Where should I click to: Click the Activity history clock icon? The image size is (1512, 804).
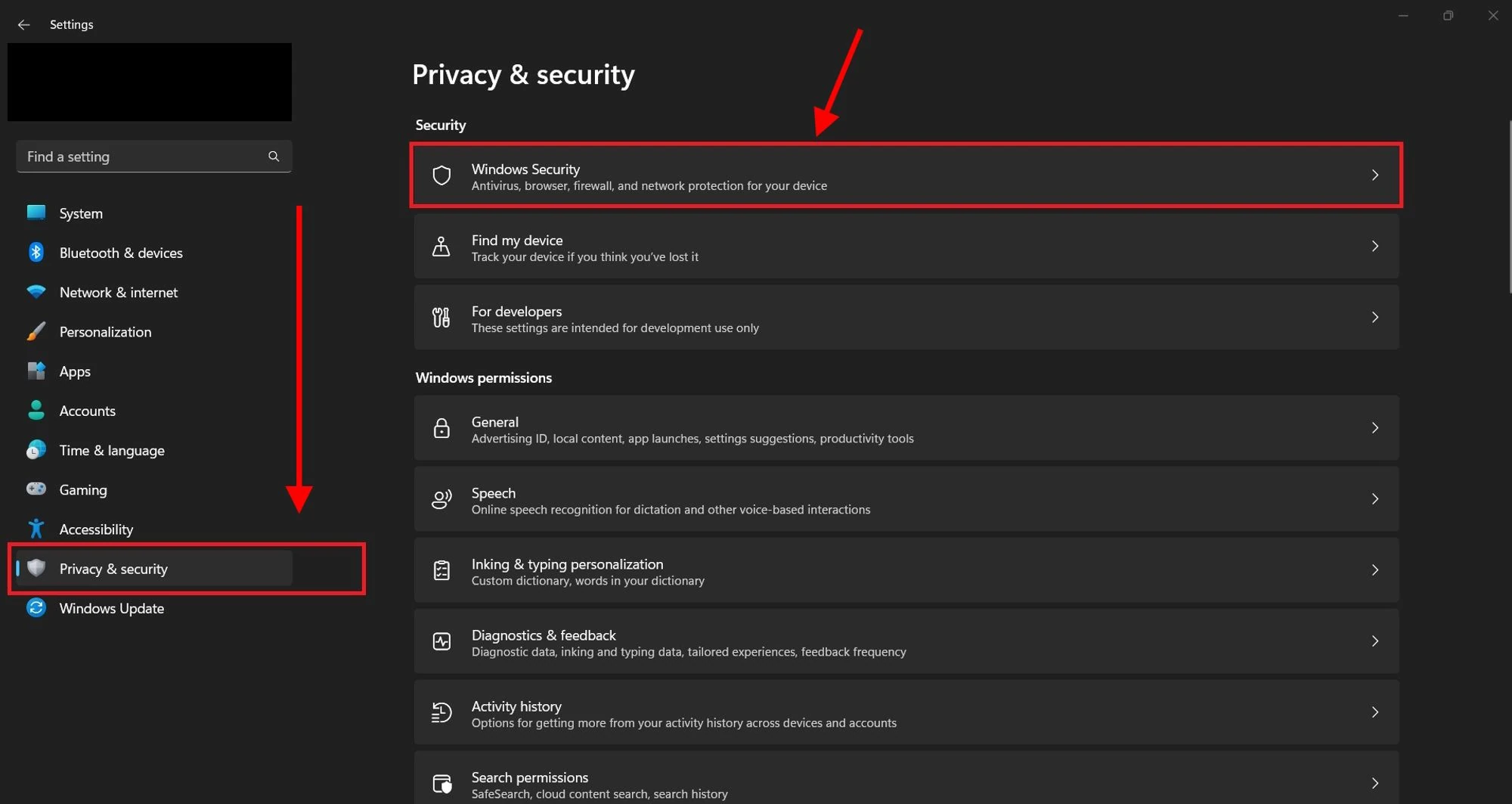click(442, 712)
